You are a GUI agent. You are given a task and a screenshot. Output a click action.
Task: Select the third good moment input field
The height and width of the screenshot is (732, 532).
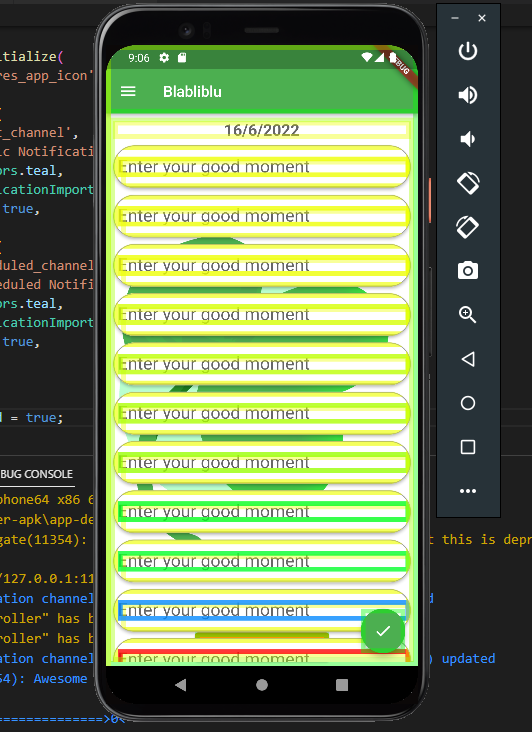262,265
